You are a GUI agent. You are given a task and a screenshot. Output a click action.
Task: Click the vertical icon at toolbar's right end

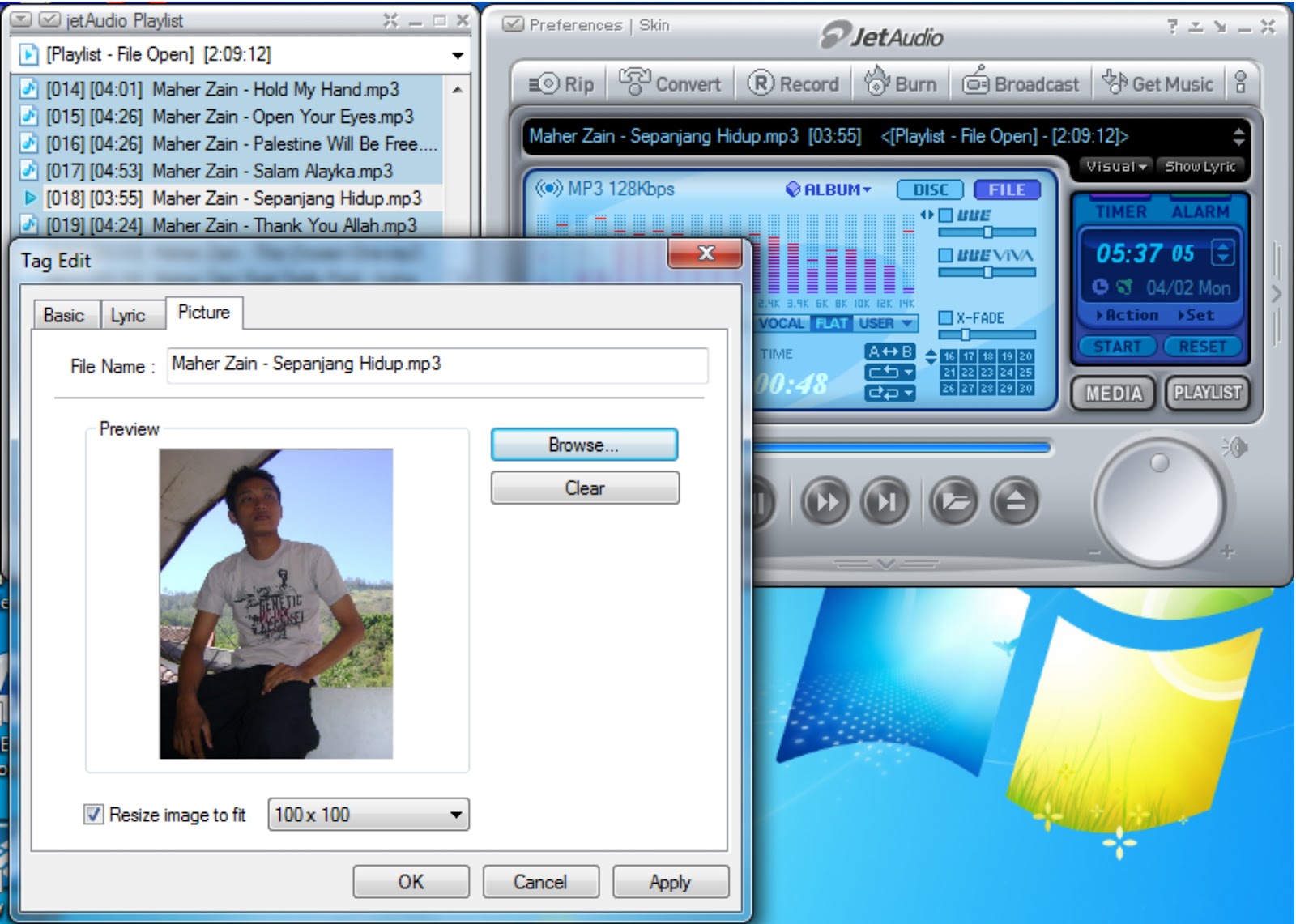tap(1240, 82)
